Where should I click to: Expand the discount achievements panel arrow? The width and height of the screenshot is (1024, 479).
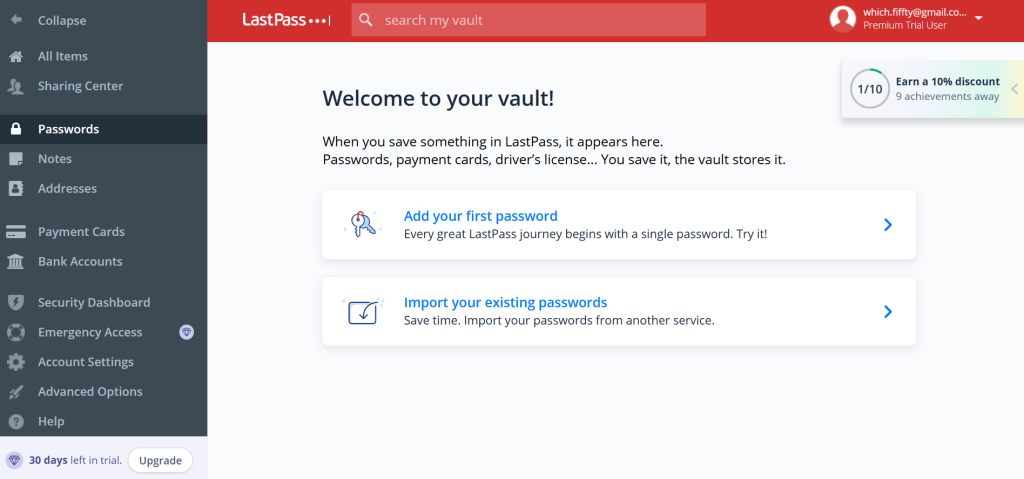(x=1014, y=89)
